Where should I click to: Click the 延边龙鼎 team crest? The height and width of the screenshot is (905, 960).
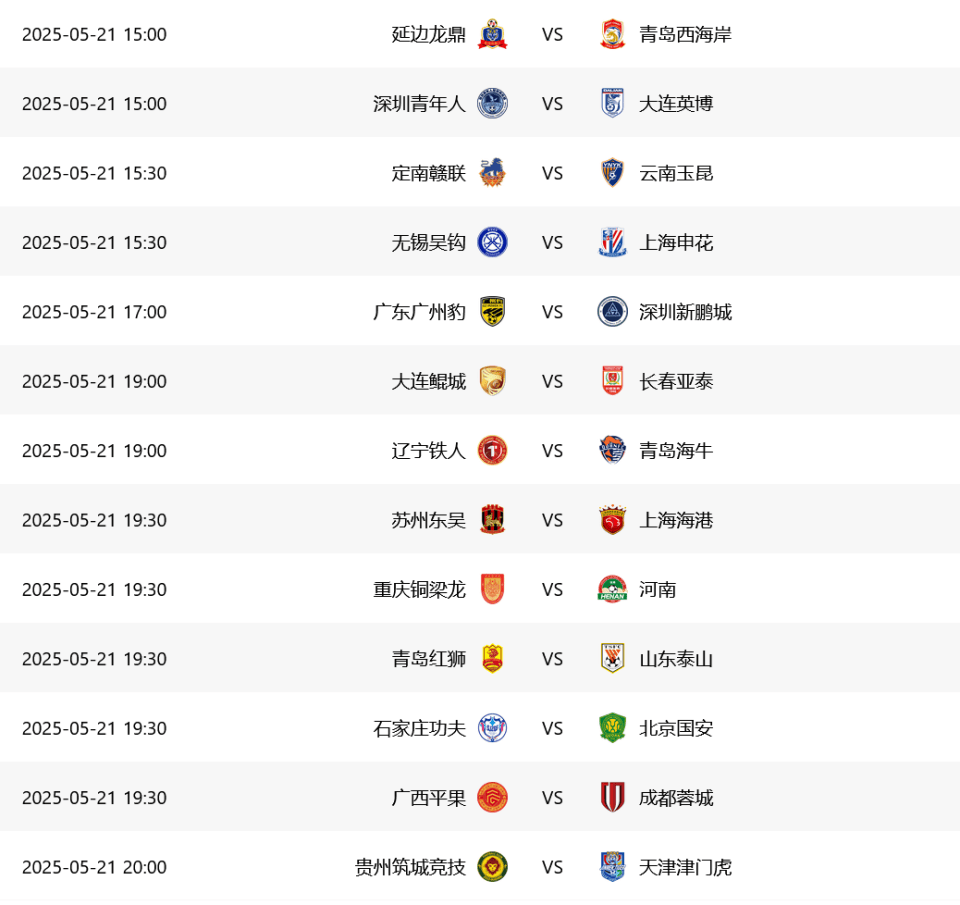(492, 34)
